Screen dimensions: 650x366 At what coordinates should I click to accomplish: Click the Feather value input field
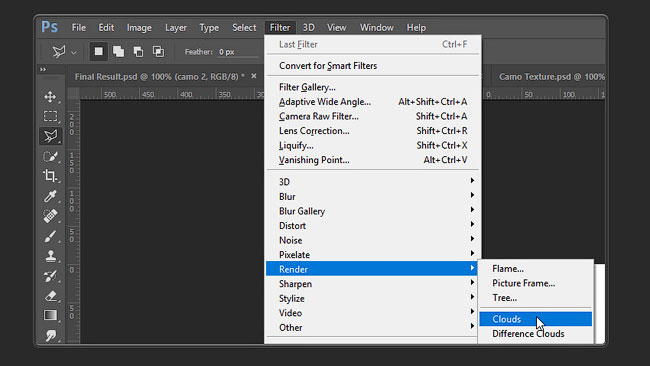pos(237,52)
